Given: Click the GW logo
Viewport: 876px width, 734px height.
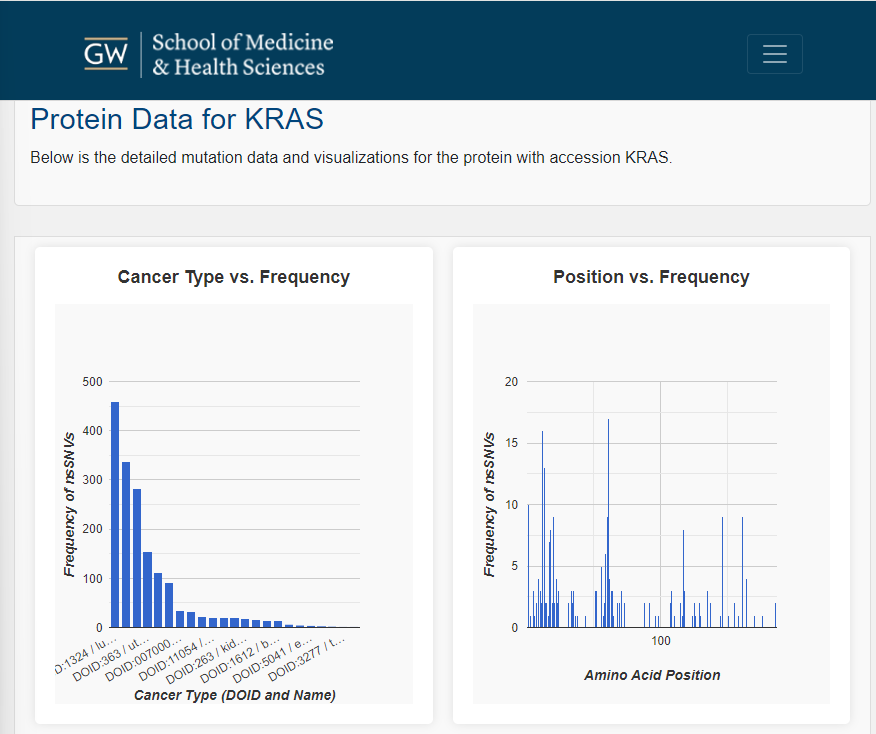Looking at the screenshot, I should click(106, 54).
